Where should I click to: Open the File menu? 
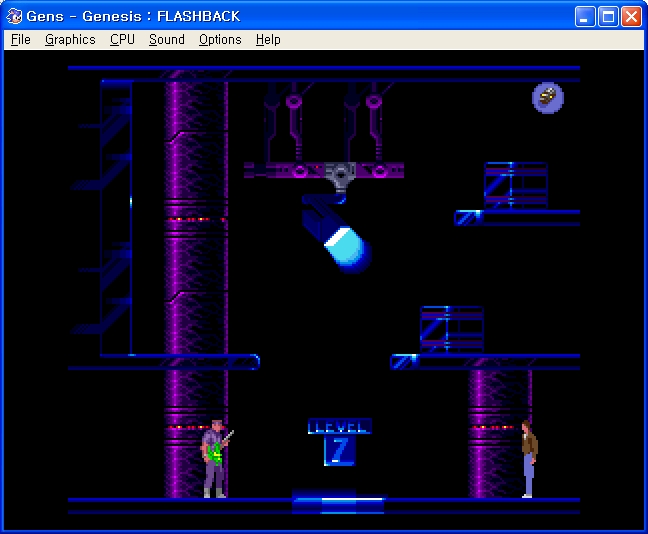(x=20, y=39)
